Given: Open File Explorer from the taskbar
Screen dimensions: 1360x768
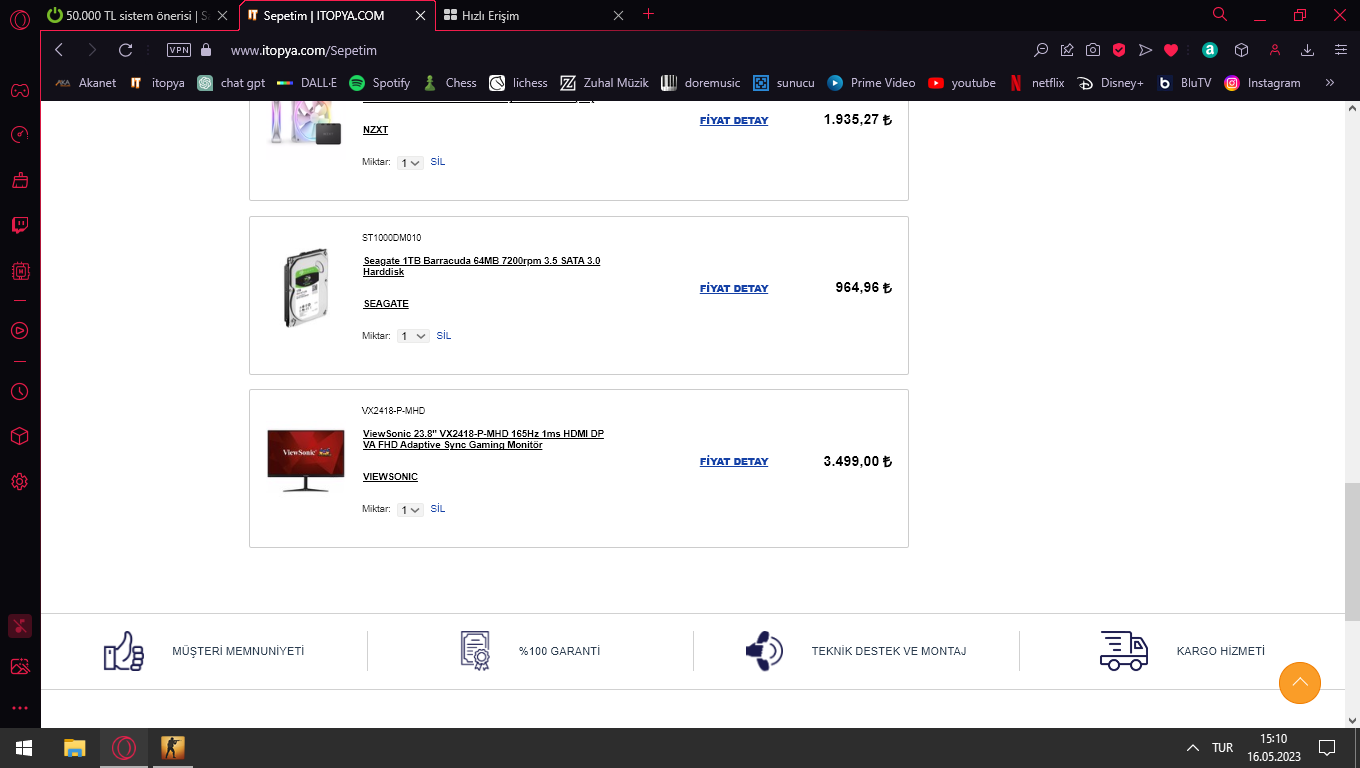Looking at the screenshot, I should [74, 748].
